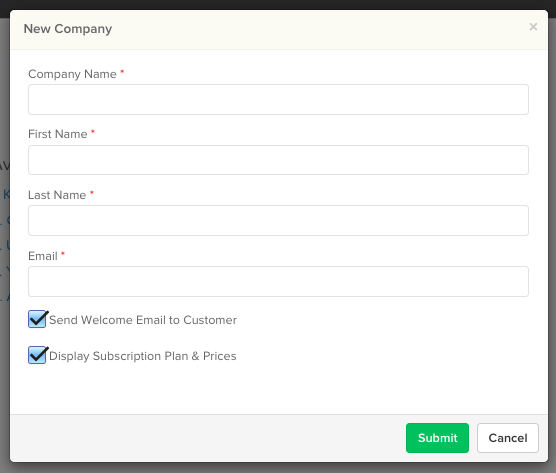Click into the First Name text box

pos(278,160)
